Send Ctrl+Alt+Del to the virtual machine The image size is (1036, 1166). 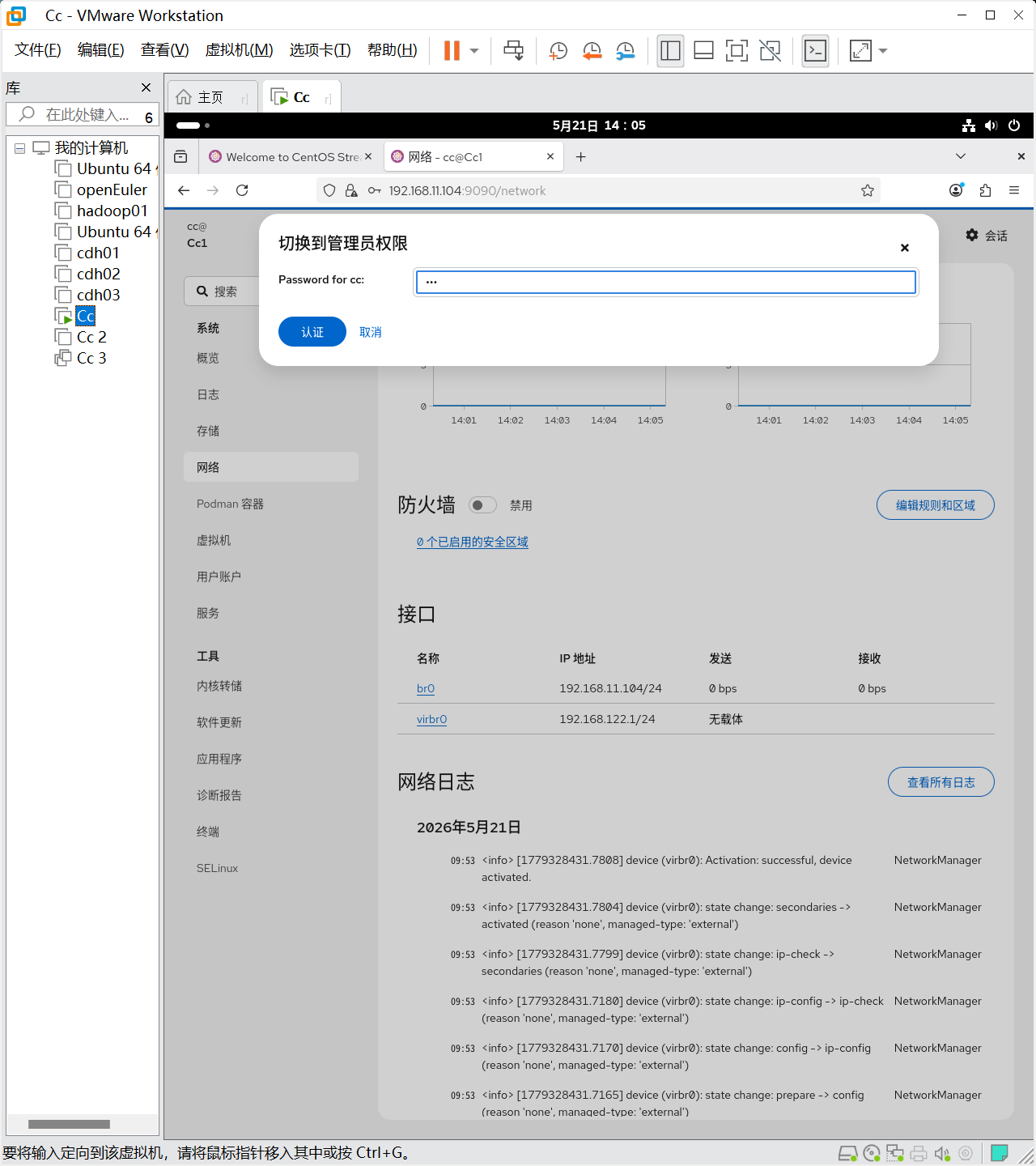[514, 50]
